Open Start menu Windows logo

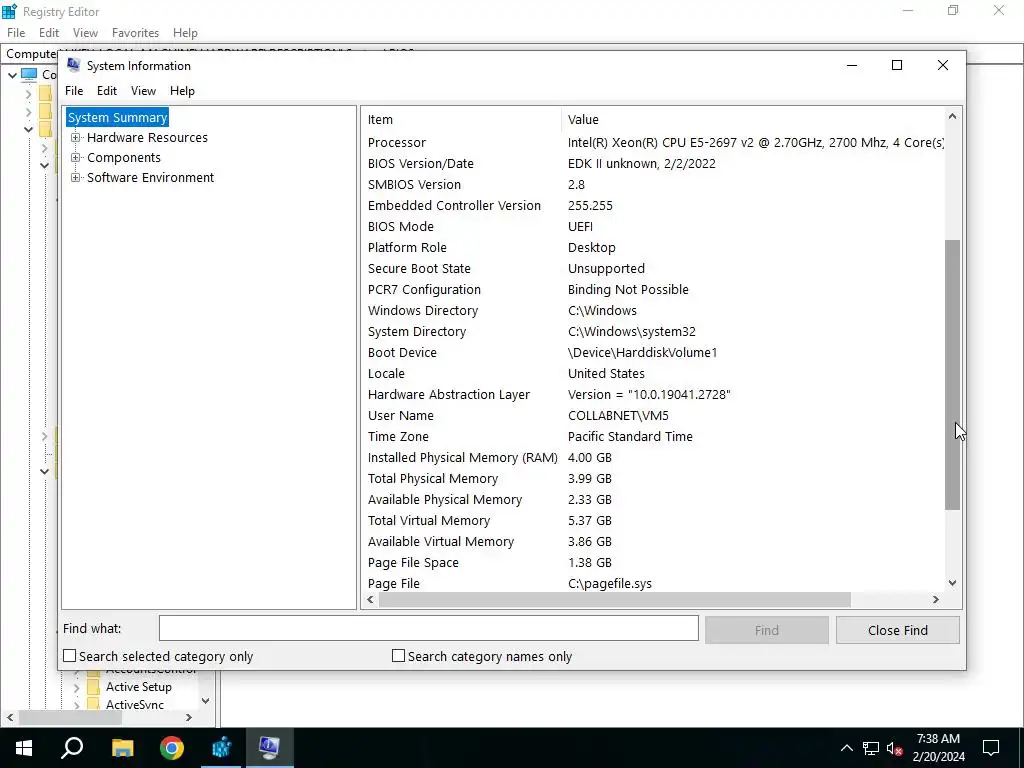click(x=24, y=748)
